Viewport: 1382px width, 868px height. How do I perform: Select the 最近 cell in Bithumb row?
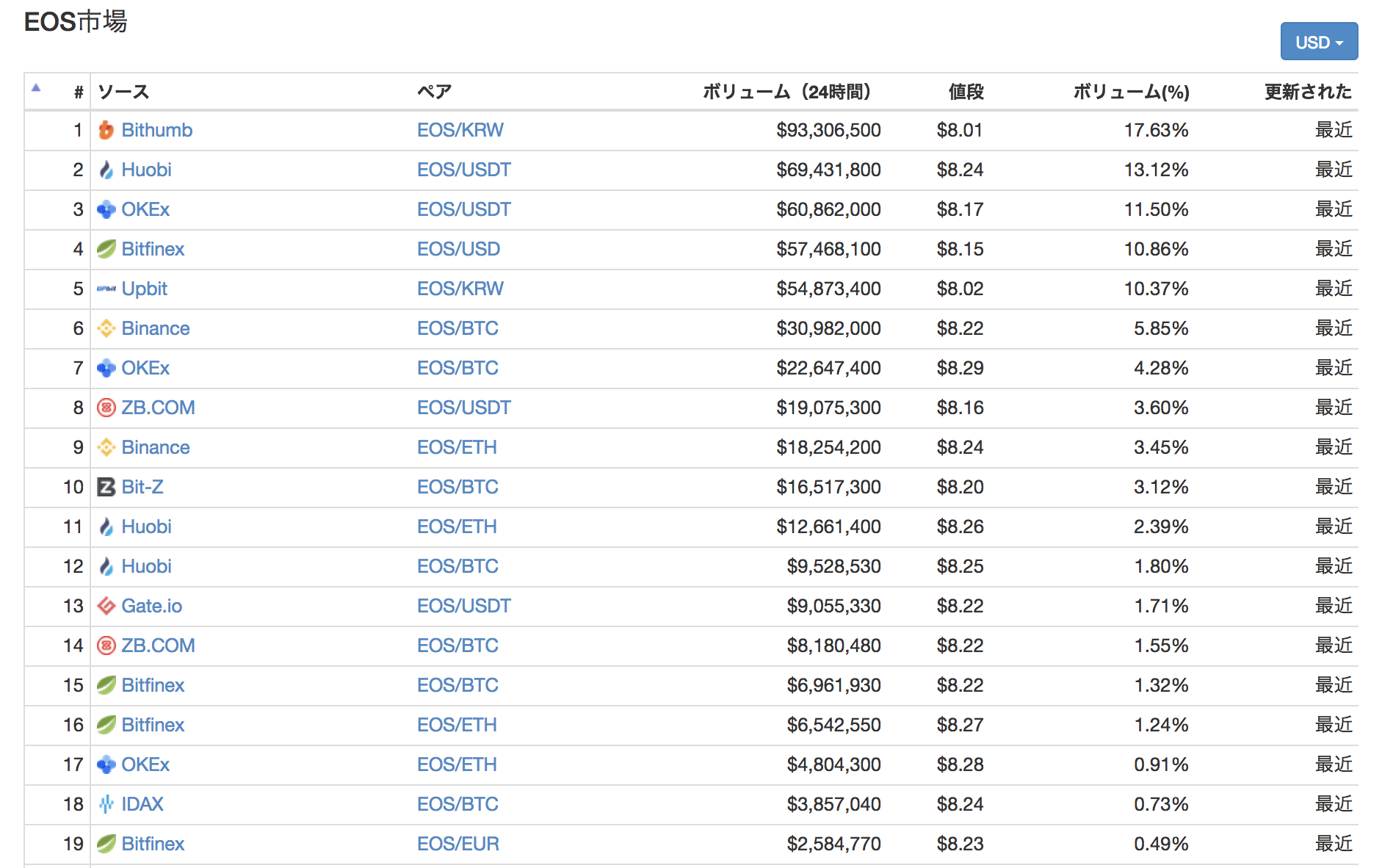pyautogui.click(x=1334, y=130)
